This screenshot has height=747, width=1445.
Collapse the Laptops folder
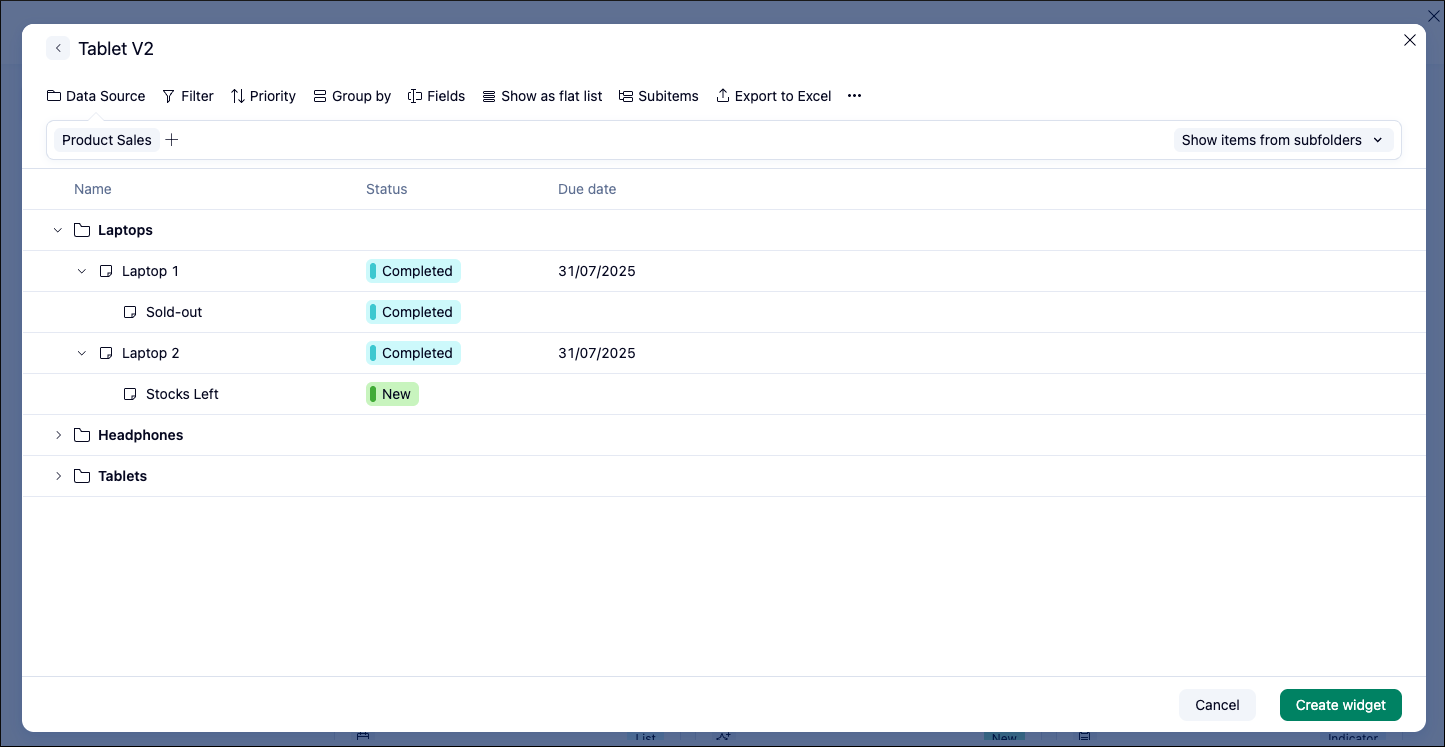click(58, 230)
